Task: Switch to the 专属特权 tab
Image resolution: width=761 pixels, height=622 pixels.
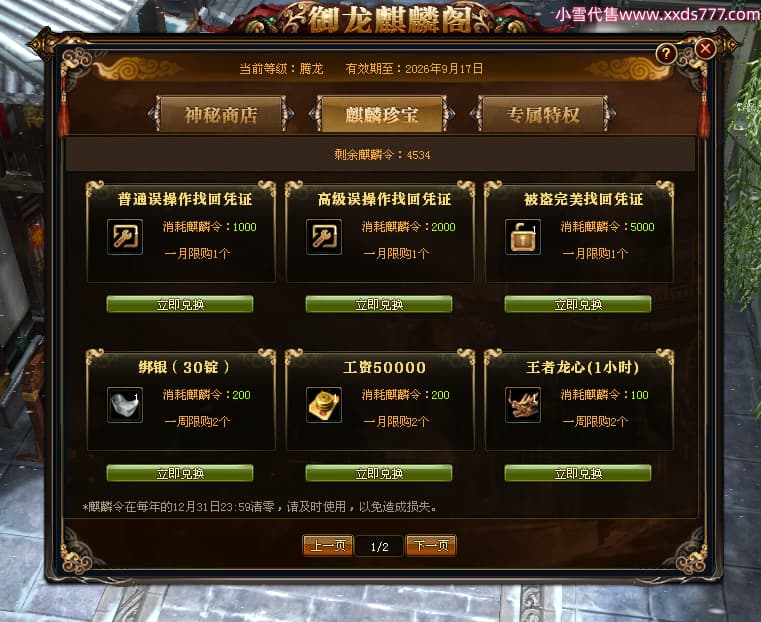Action: 543,115
